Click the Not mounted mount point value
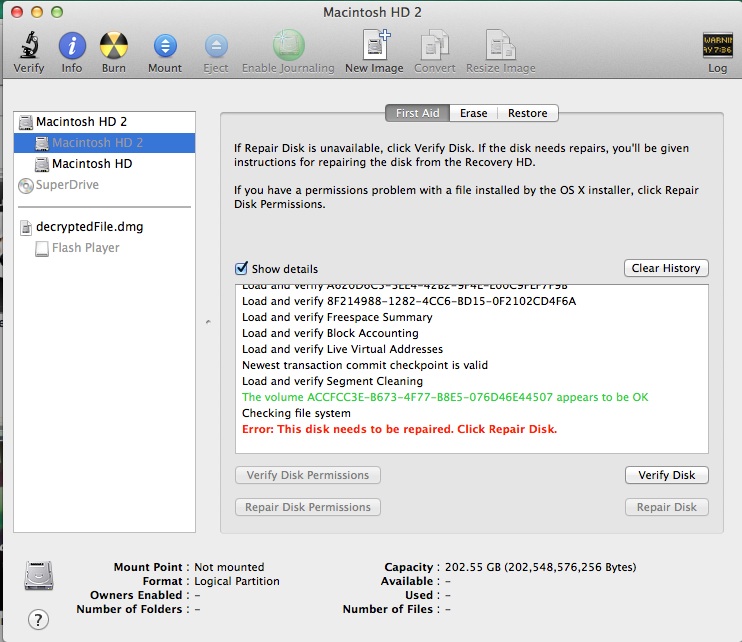This screenshot has width=742, height=642. click(x=229, y=567)
